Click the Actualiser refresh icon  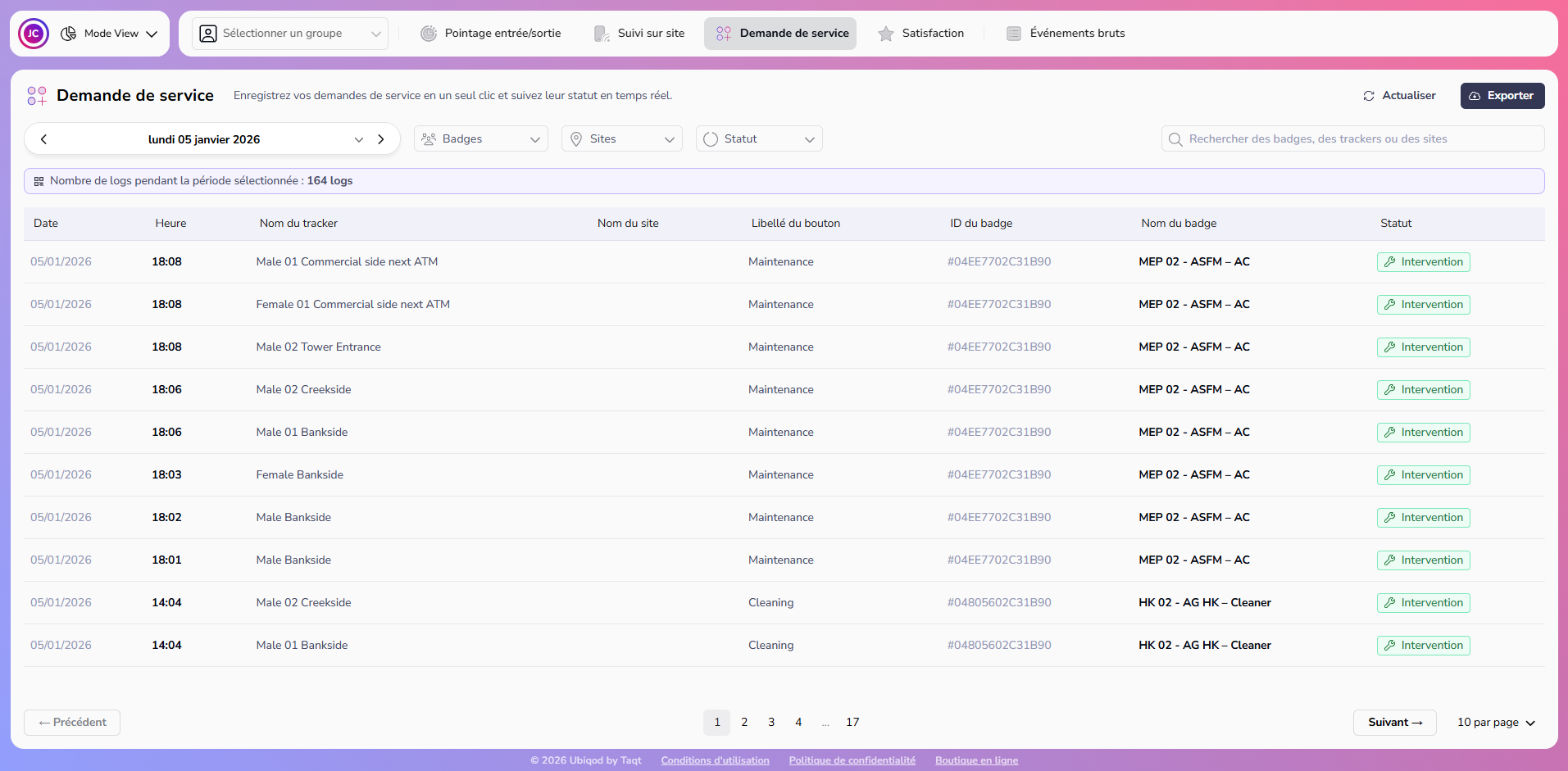1368,95
